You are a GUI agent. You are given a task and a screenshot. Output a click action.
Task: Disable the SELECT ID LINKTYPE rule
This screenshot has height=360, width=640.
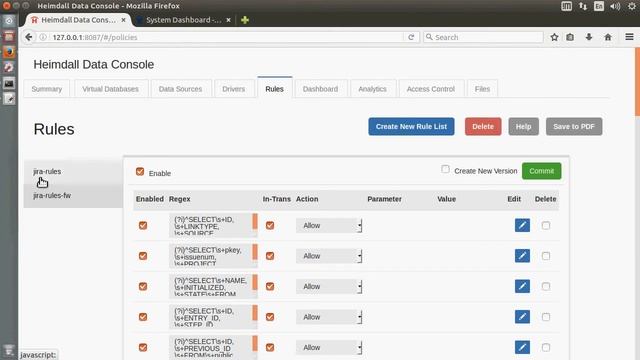[143, 225]
